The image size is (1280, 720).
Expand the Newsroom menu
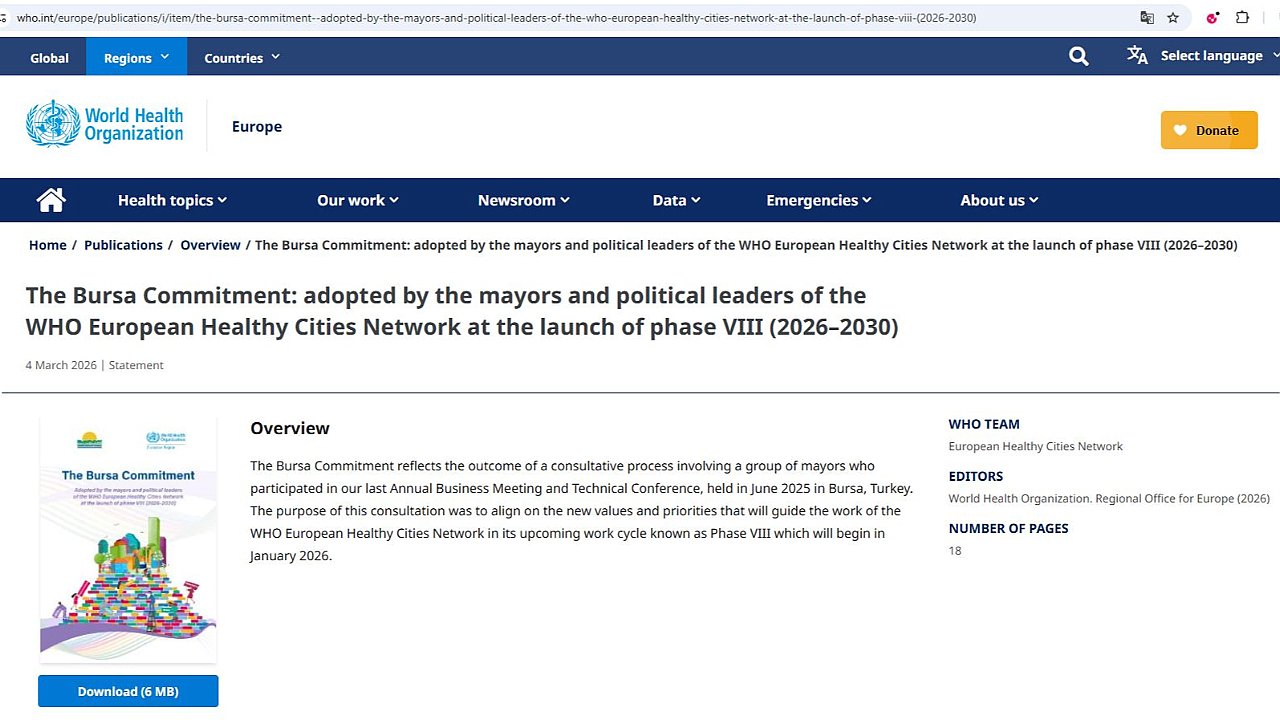524,200
